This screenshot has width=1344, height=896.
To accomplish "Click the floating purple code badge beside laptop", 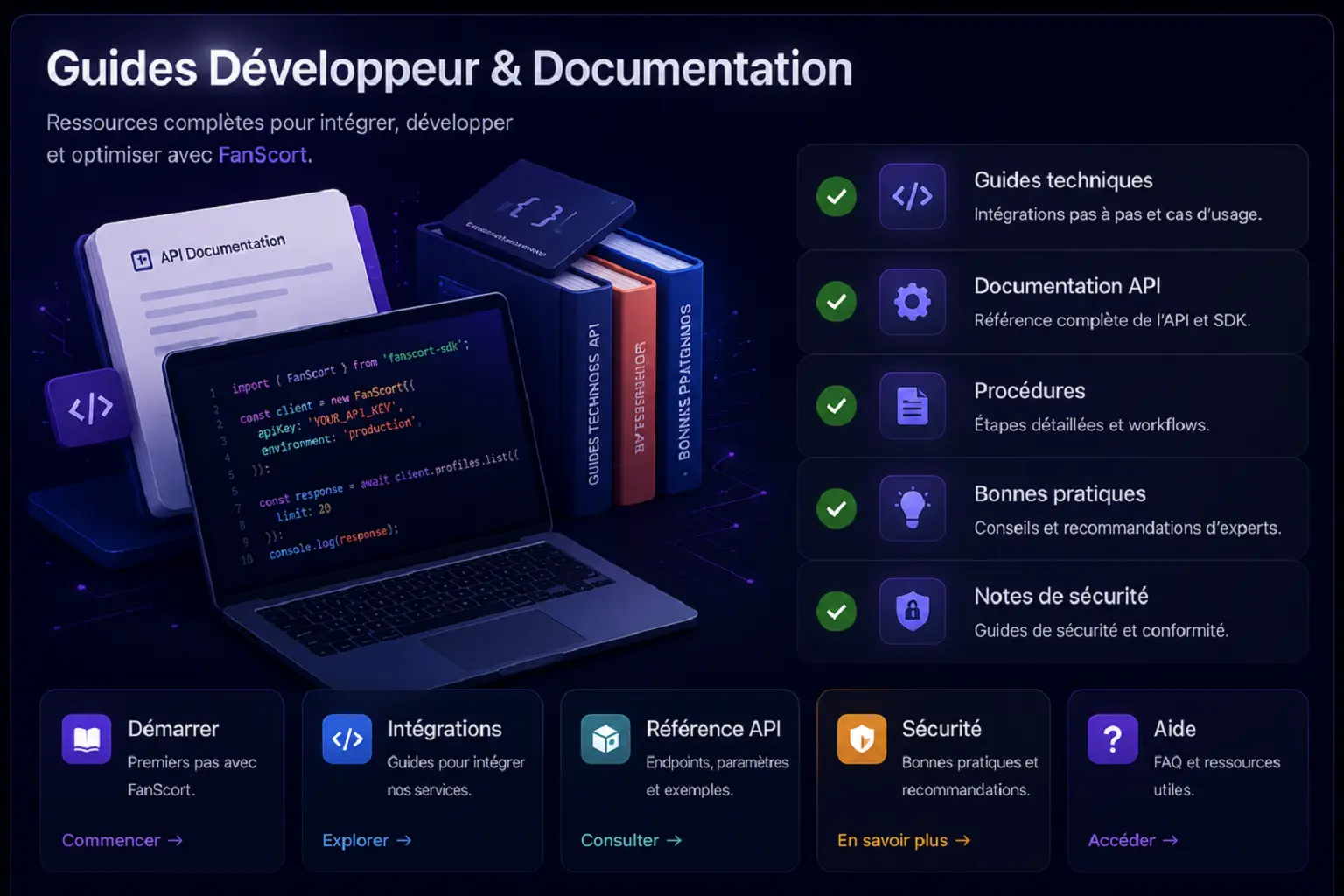I will point(90,408).
